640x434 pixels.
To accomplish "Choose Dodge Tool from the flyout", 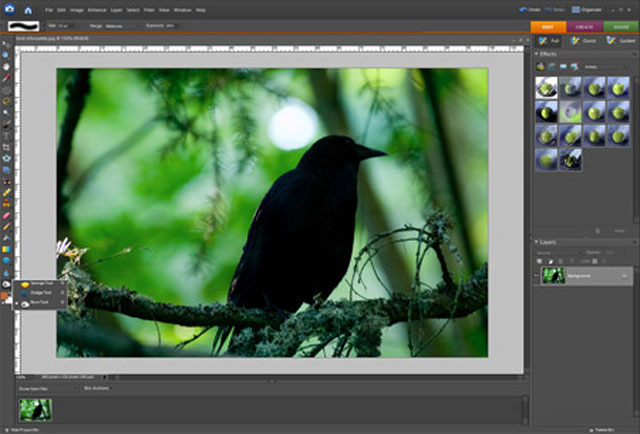I will pos(43,293).
